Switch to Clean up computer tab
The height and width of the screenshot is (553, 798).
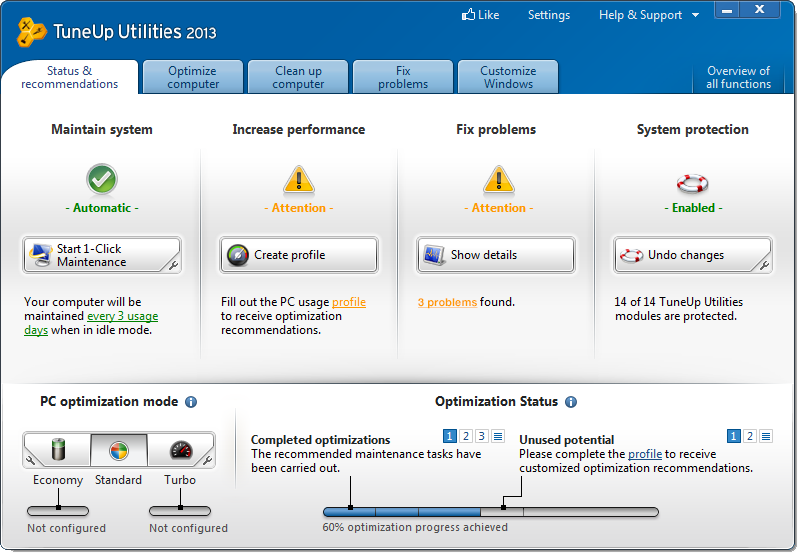click(x=298, y=77)
